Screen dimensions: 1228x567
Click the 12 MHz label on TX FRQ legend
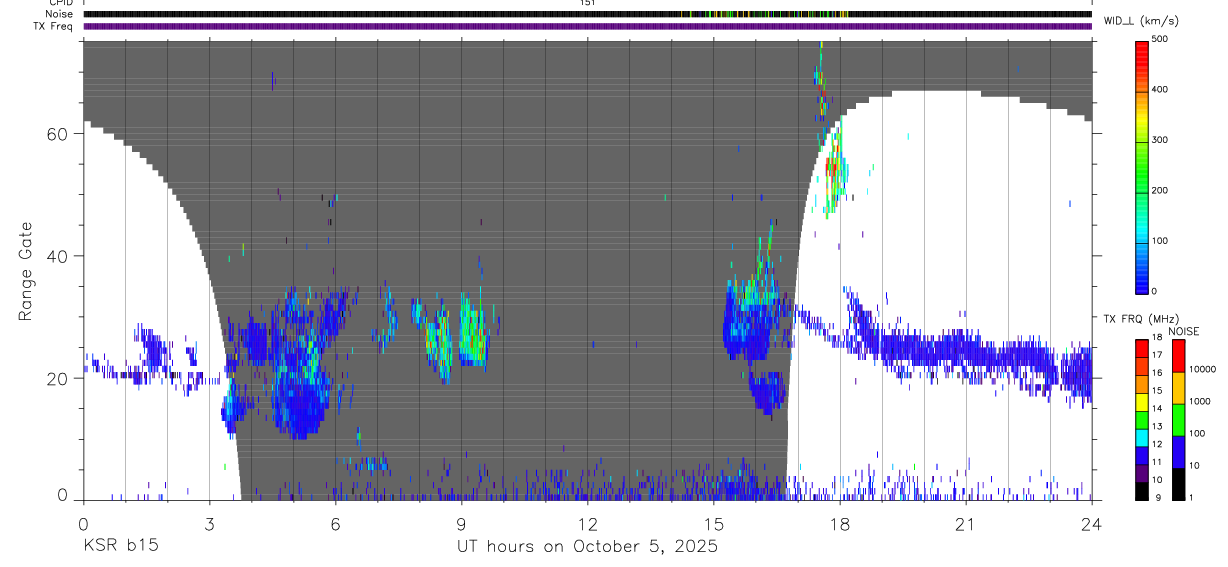coord(1157,444)
